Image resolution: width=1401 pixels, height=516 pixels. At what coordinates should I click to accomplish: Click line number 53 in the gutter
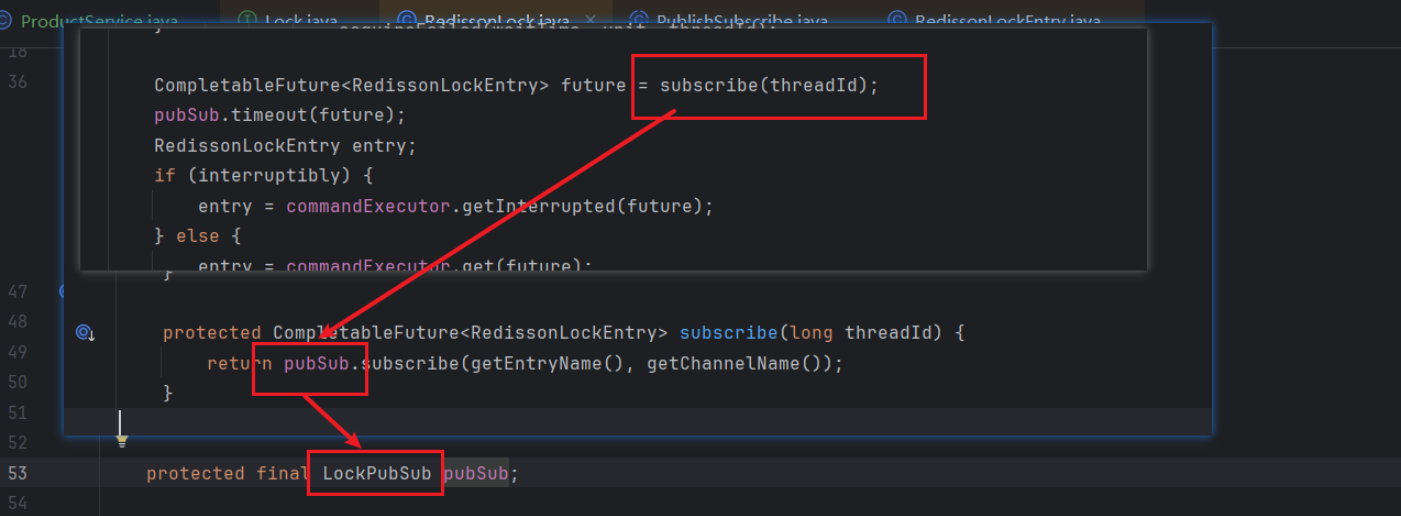[x=18, y=473]
